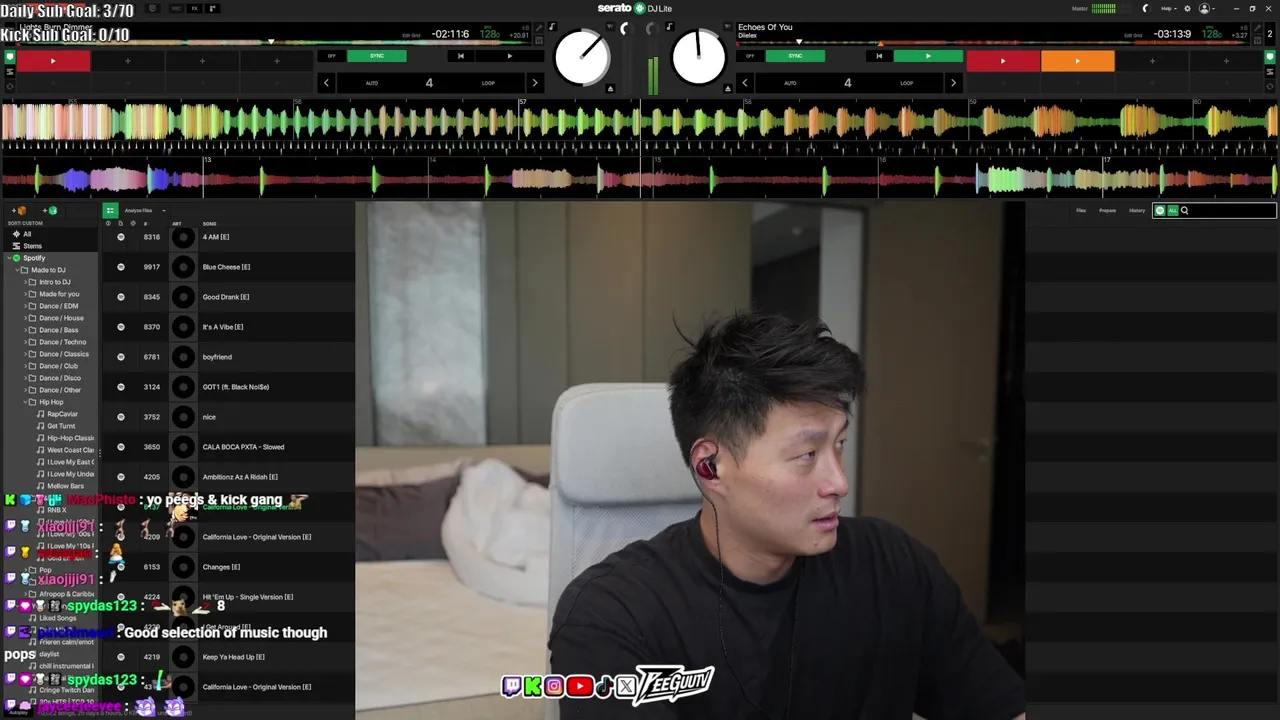Select the Stems library entry

coord(32,246)
